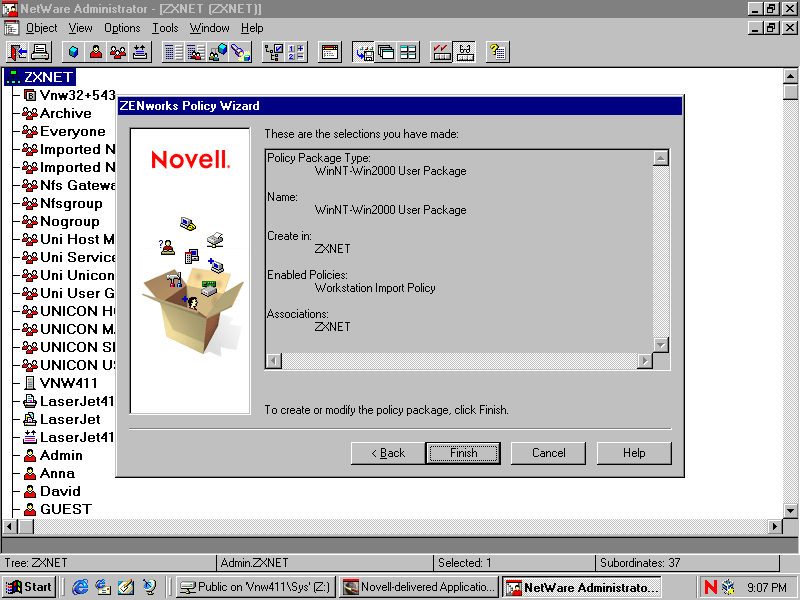Click 'Workstation Import Policy' summary text
The height and width of the screenshot is (600, 800).
point(375,288)
